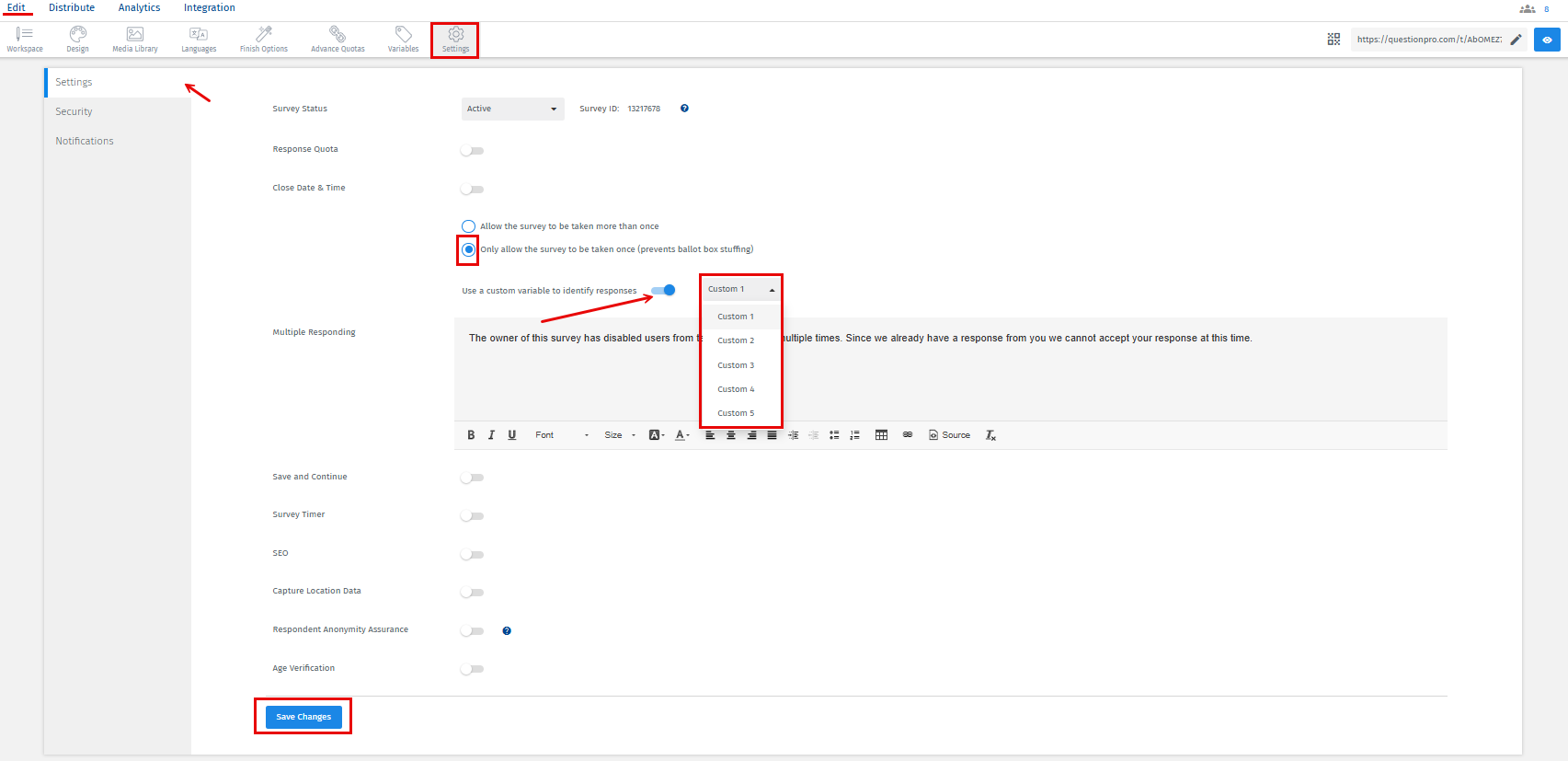Apply italic formatting in editor
1568x761 pixels.
491,435
